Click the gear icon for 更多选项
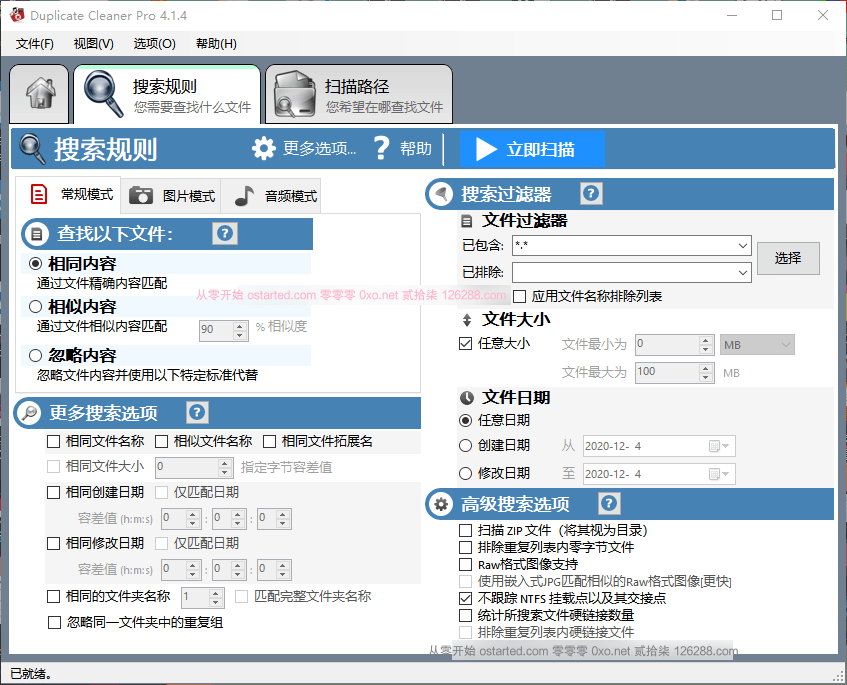This screenshot has height=685, width=847. tap(264, 148)
